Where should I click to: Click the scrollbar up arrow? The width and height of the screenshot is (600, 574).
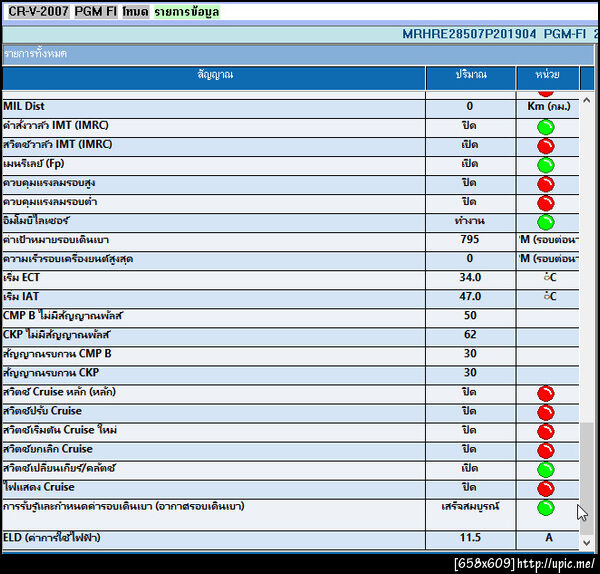(x=586, y=101)
